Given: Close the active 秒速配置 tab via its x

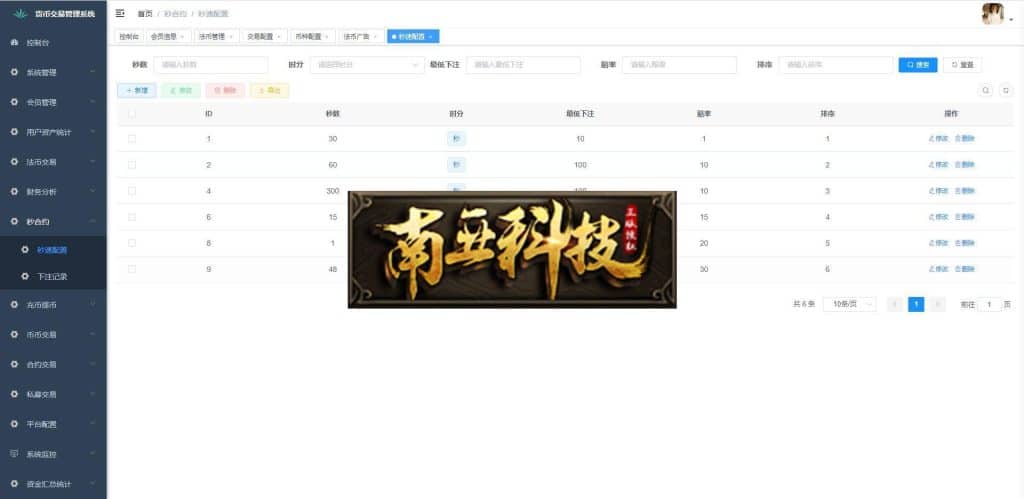Looking at the screenshot, I should pos(430,37).
